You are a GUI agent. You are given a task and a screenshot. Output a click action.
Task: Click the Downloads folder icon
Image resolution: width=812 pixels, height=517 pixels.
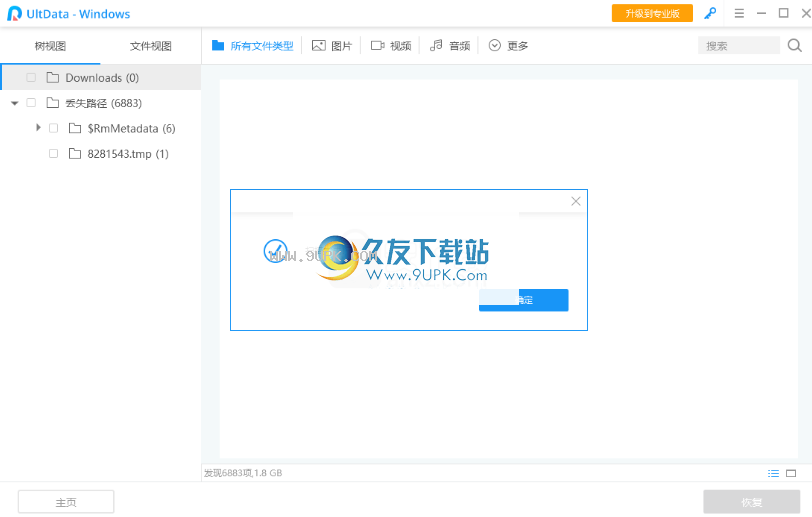point(53,78)
